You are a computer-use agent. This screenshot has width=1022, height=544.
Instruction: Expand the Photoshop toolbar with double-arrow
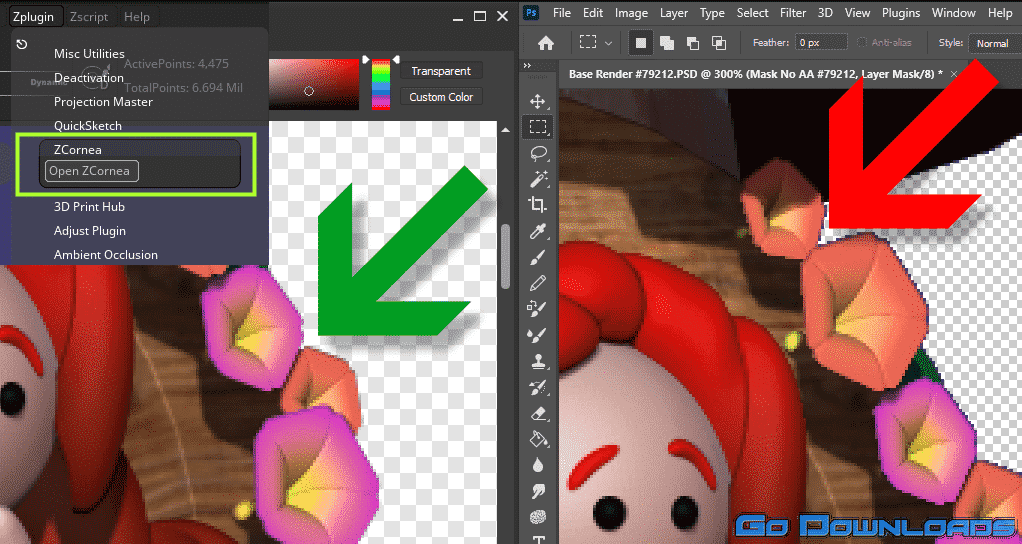(x=529, y=66)
